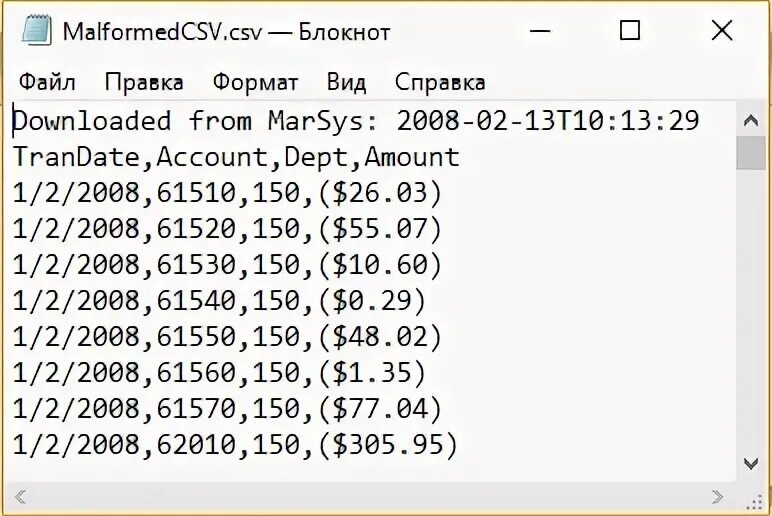Viewport: 772px width, 516px height.
Task: Open the Правка menu
Action: click(x=144, y=82)
